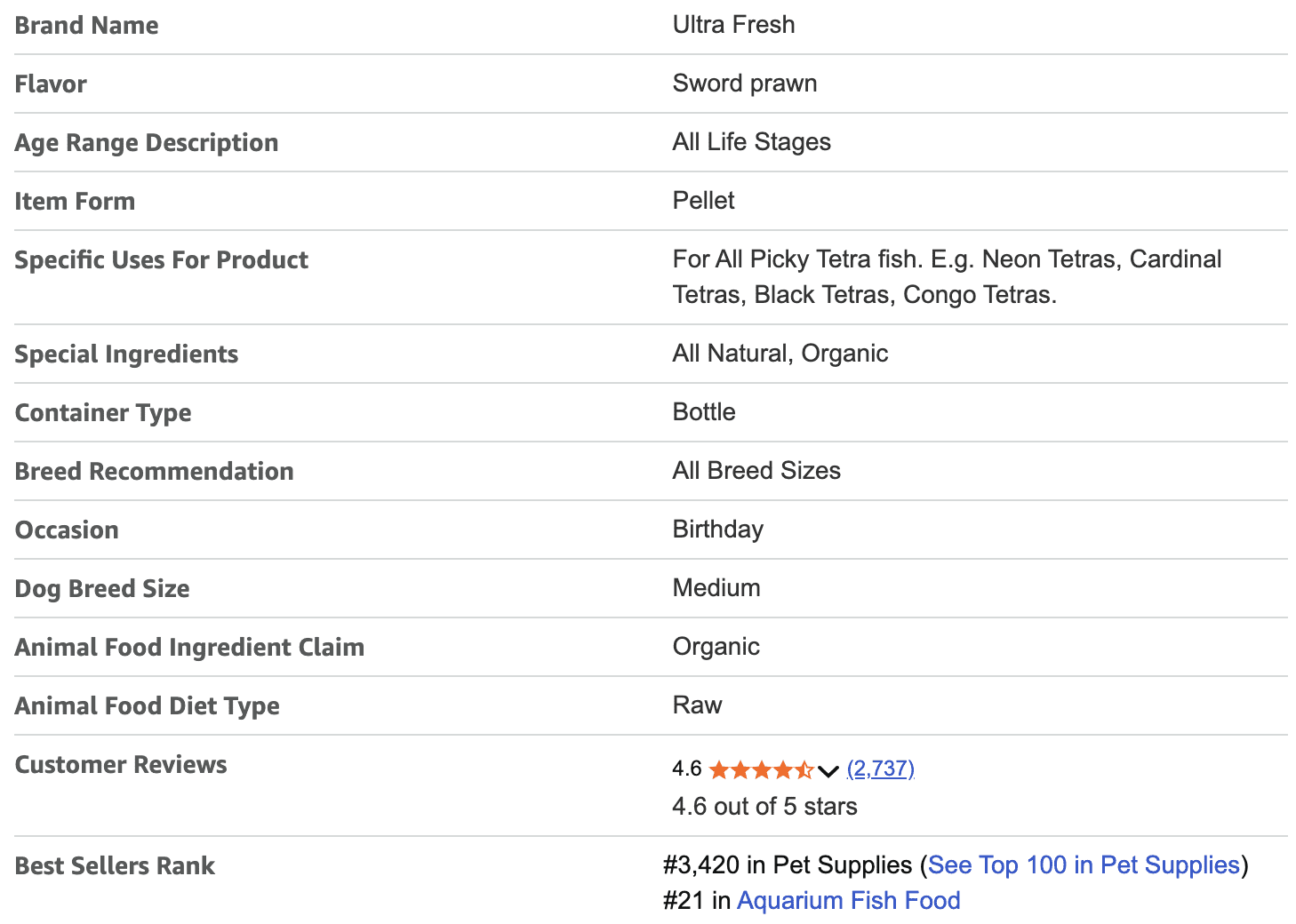
Task: Expand the ratings chevron next to stars
Action: [x=828, y=770]
